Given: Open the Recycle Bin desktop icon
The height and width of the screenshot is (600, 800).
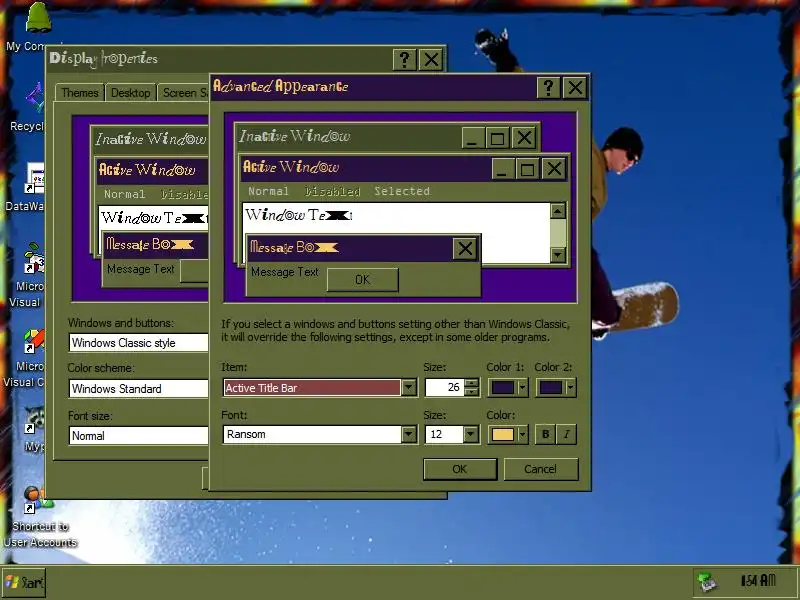Looking at the screenshot, I should (35, 98).
